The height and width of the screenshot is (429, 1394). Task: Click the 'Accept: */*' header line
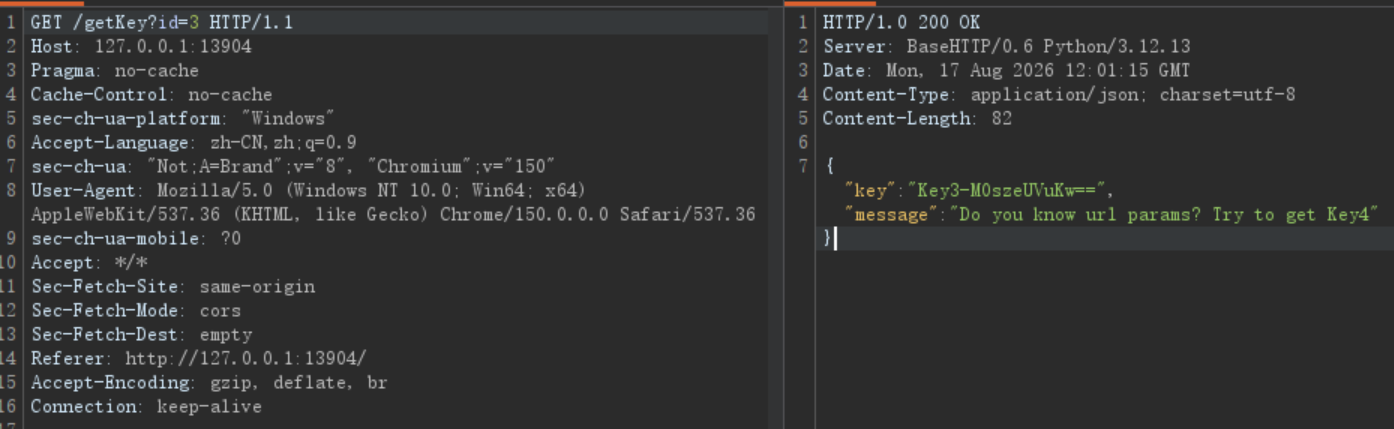tap(88, 262)
